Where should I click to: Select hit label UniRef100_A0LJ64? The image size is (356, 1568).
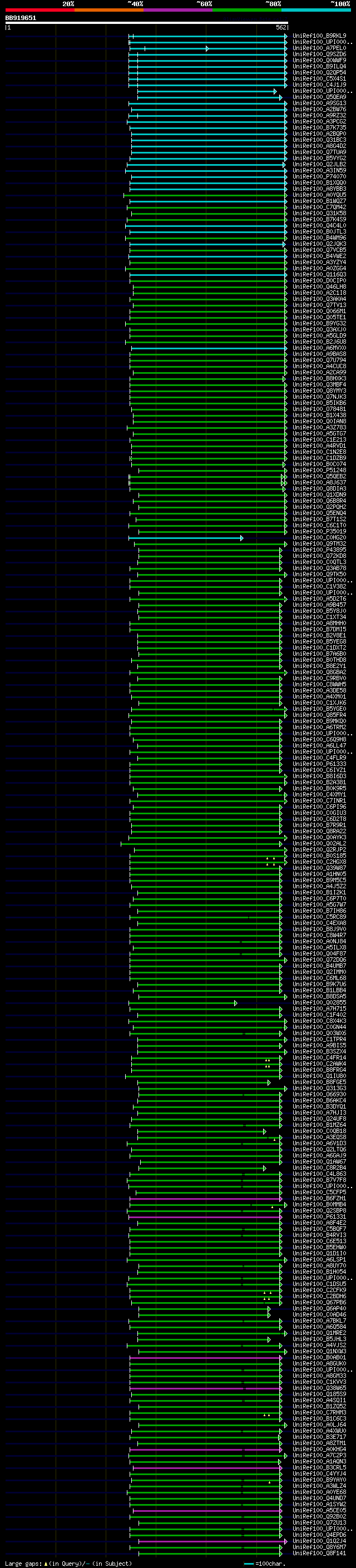point(319,1425)
